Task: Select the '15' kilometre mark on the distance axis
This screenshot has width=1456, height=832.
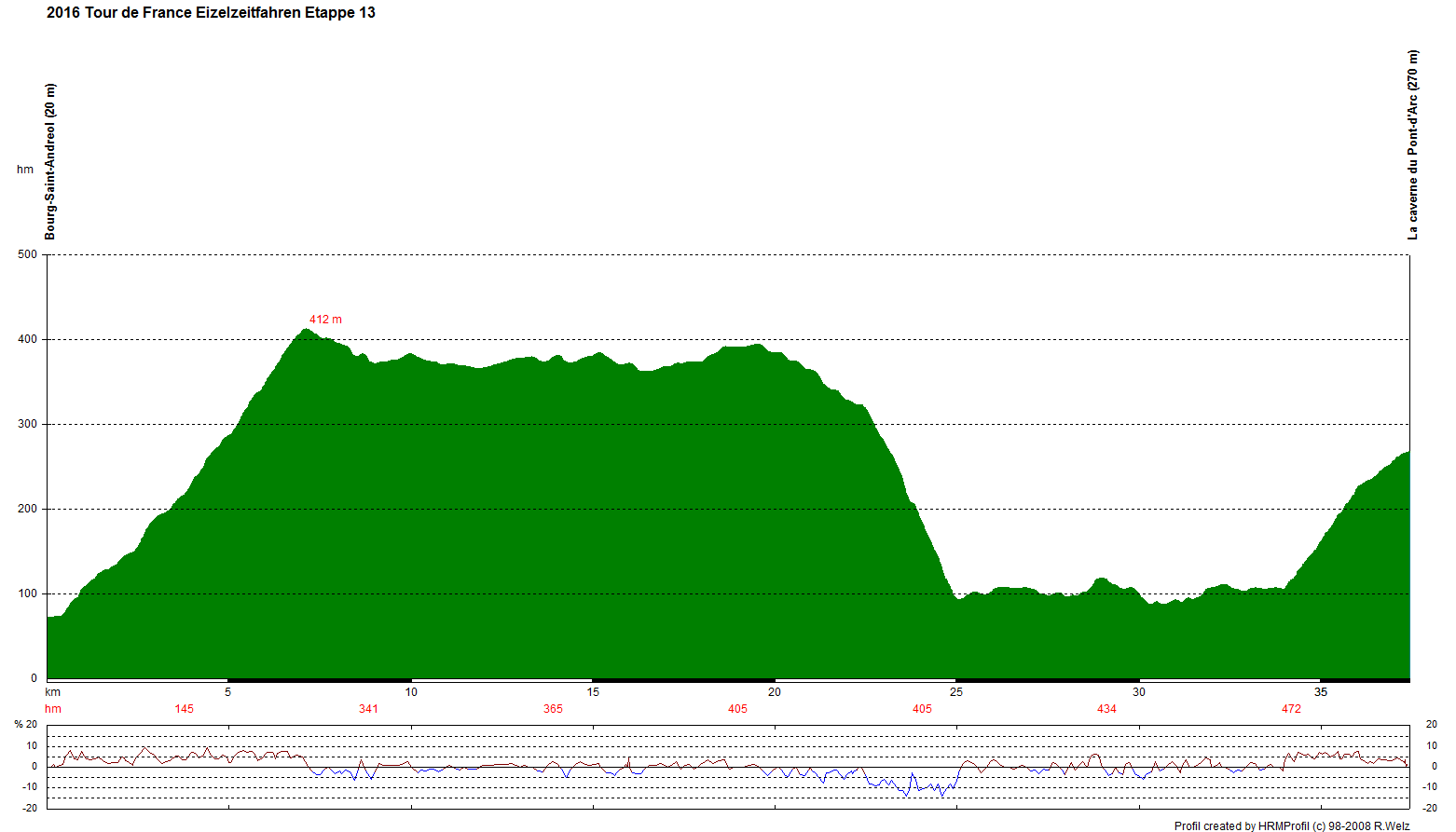Action: [593, 692]
